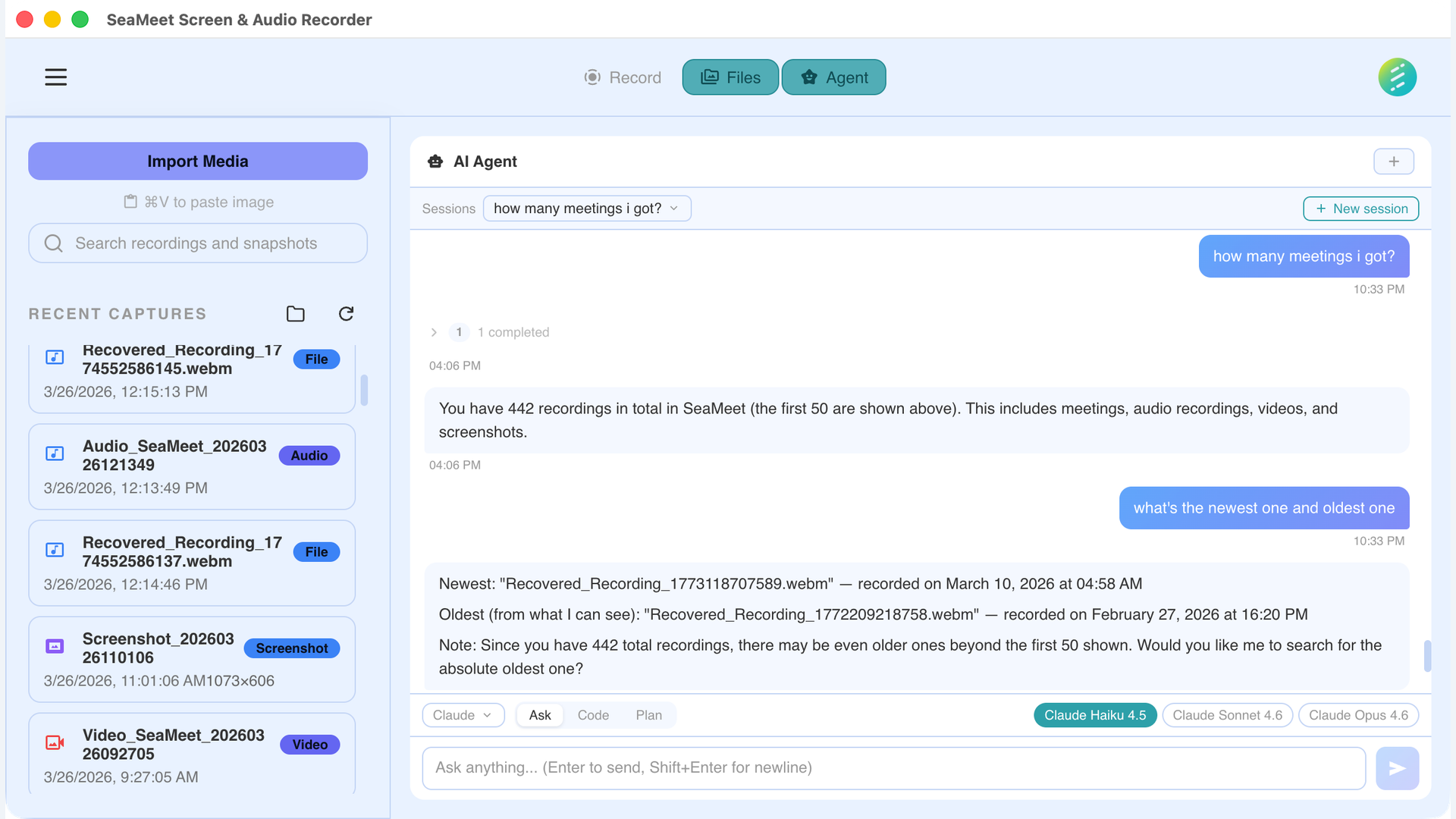This screenshot has width=1456, height=819.
Task: Click the Record icon
Action: point(591,77)
